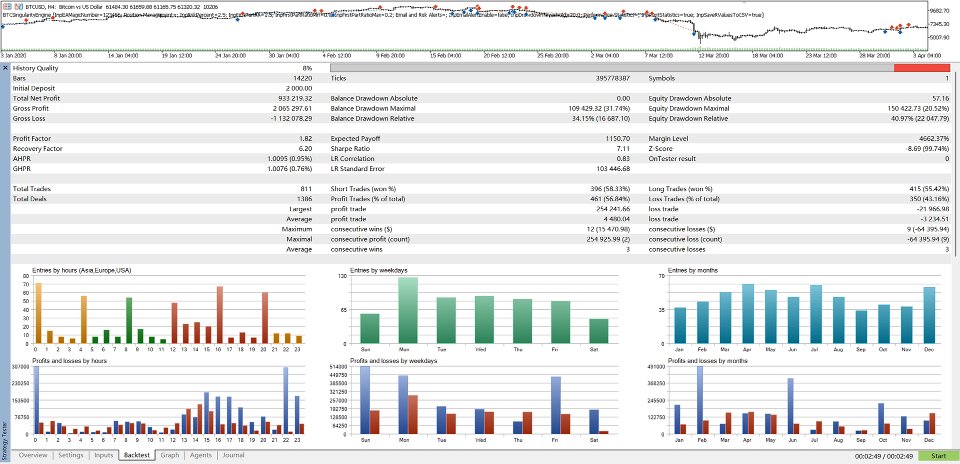Click the History Quality progress bar
The image size is (960, 464).
[640, 68]
